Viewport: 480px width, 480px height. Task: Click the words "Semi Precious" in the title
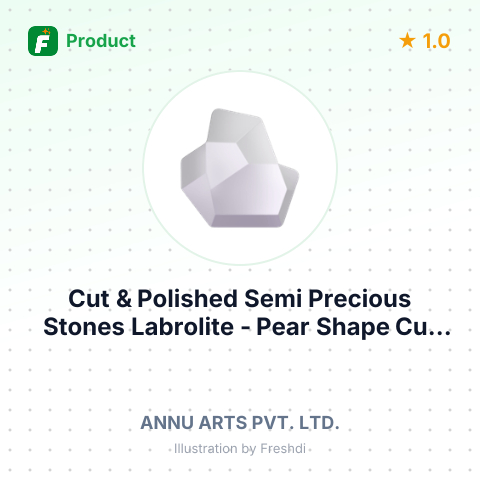[x=328, y=299]
